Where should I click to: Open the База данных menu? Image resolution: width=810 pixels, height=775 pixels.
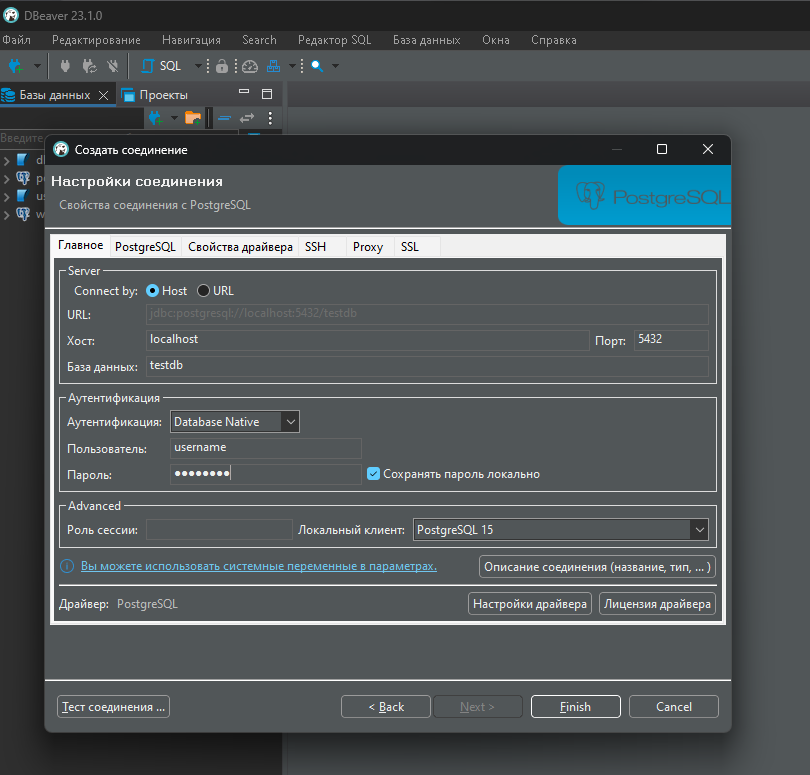click(x=427, y=40)
